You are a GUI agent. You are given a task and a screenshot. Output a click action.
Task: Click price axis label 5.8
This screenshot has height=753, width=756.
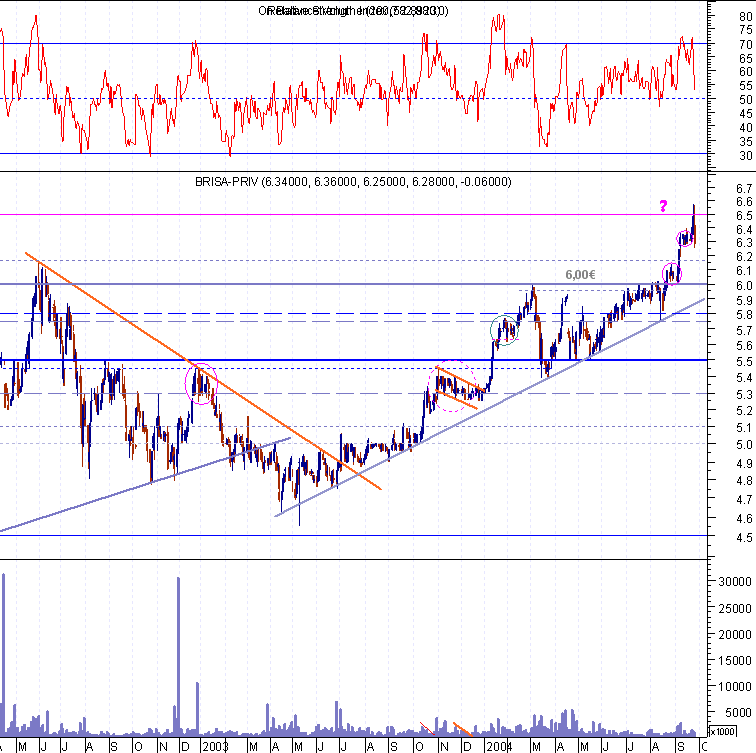click(x=744, y=315)
